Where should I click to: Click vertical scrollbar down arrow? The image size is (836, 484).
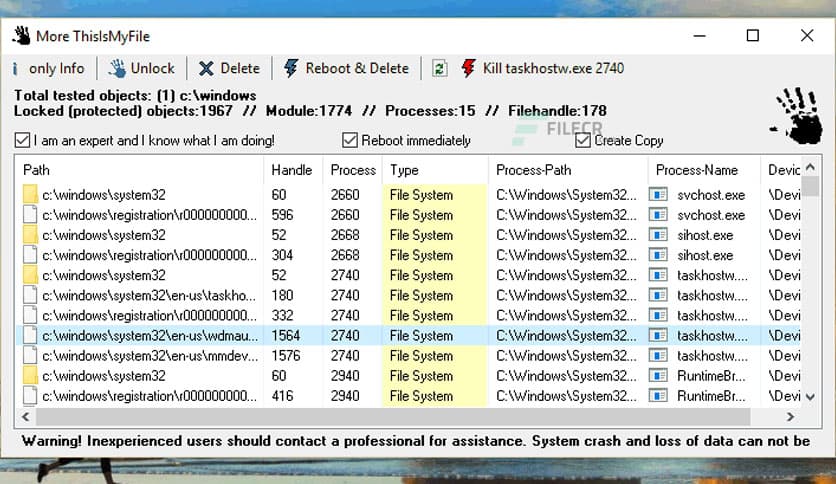[810, 397]
